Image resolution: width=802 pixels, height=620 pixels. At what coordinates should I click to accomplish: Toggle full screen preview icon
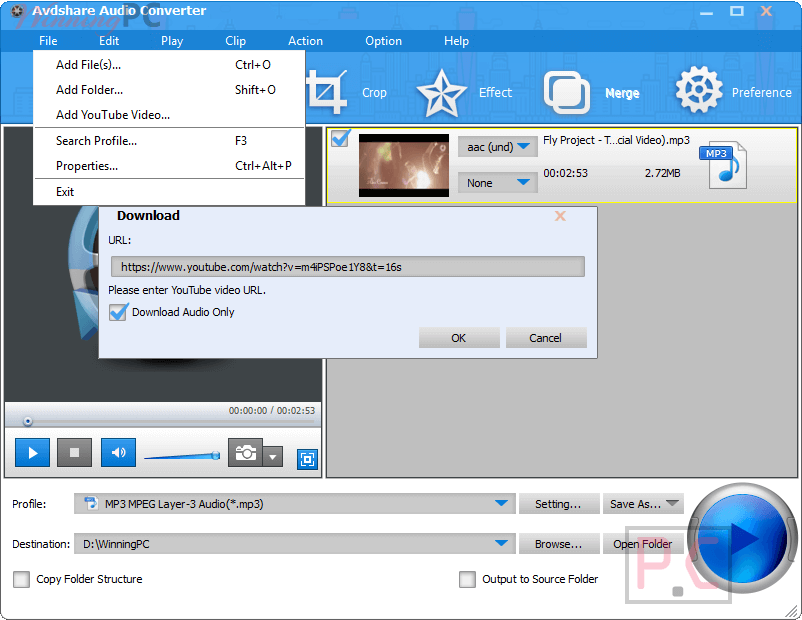click(307, 459)
